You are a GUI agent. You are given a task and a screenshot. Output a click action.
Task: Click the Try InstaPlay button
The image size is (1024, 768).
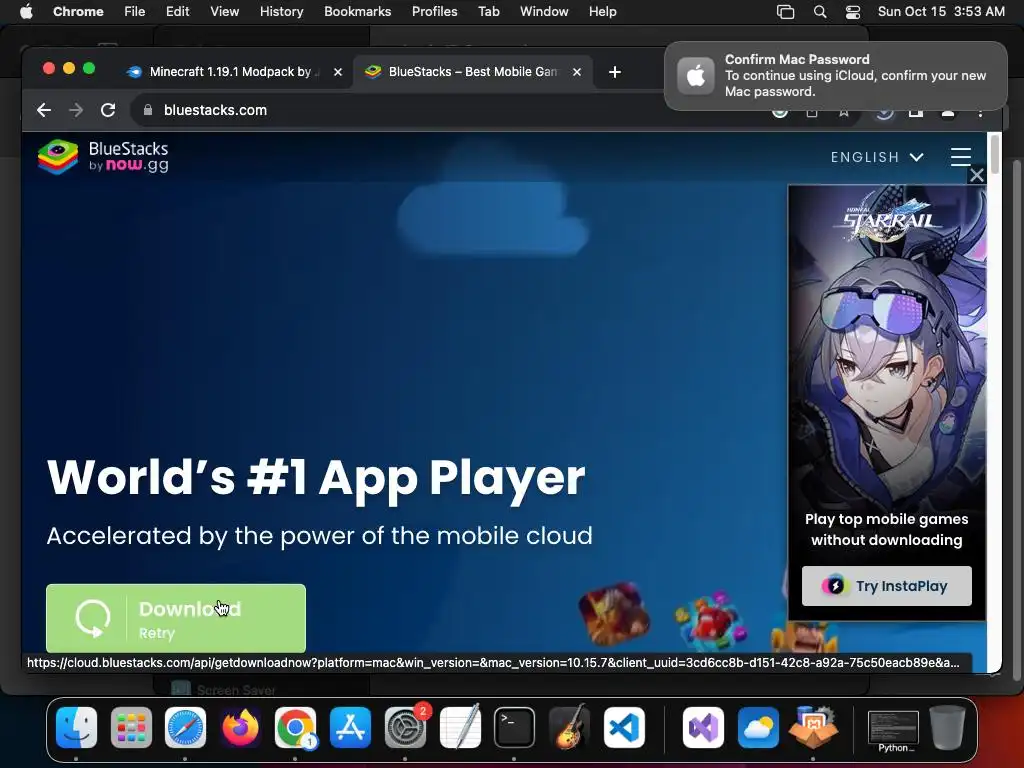tap(886, 586)
